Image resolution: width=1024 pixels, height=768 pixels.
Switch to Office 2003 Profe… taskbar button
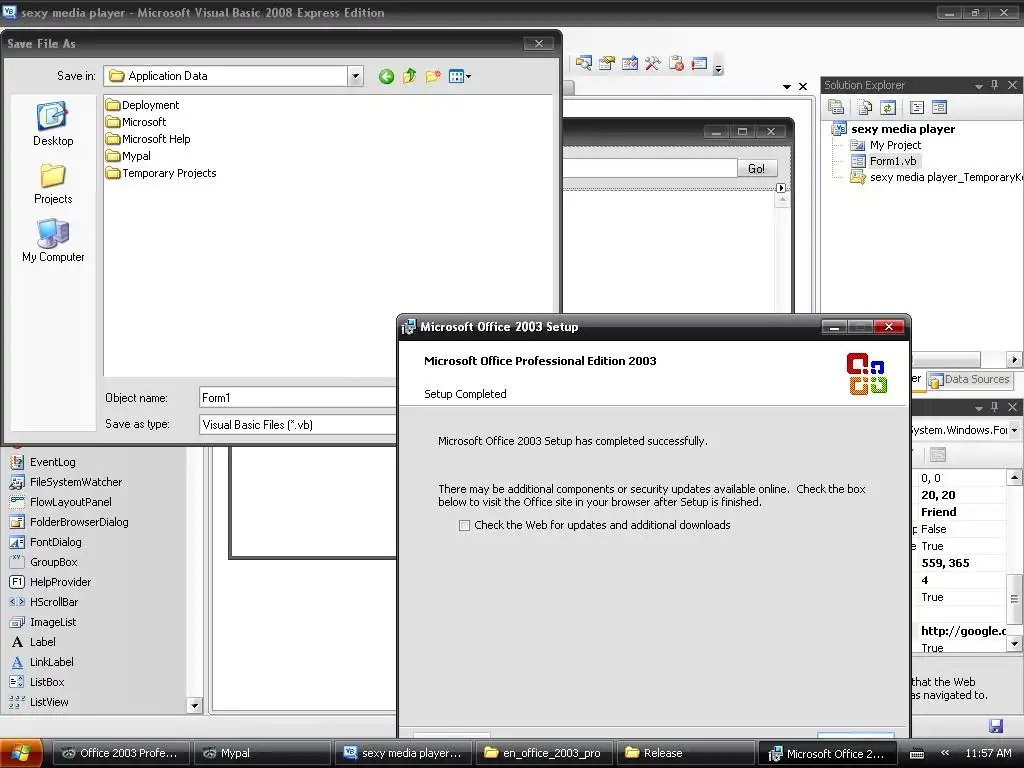pyautogui.click(x=120, y=753)
